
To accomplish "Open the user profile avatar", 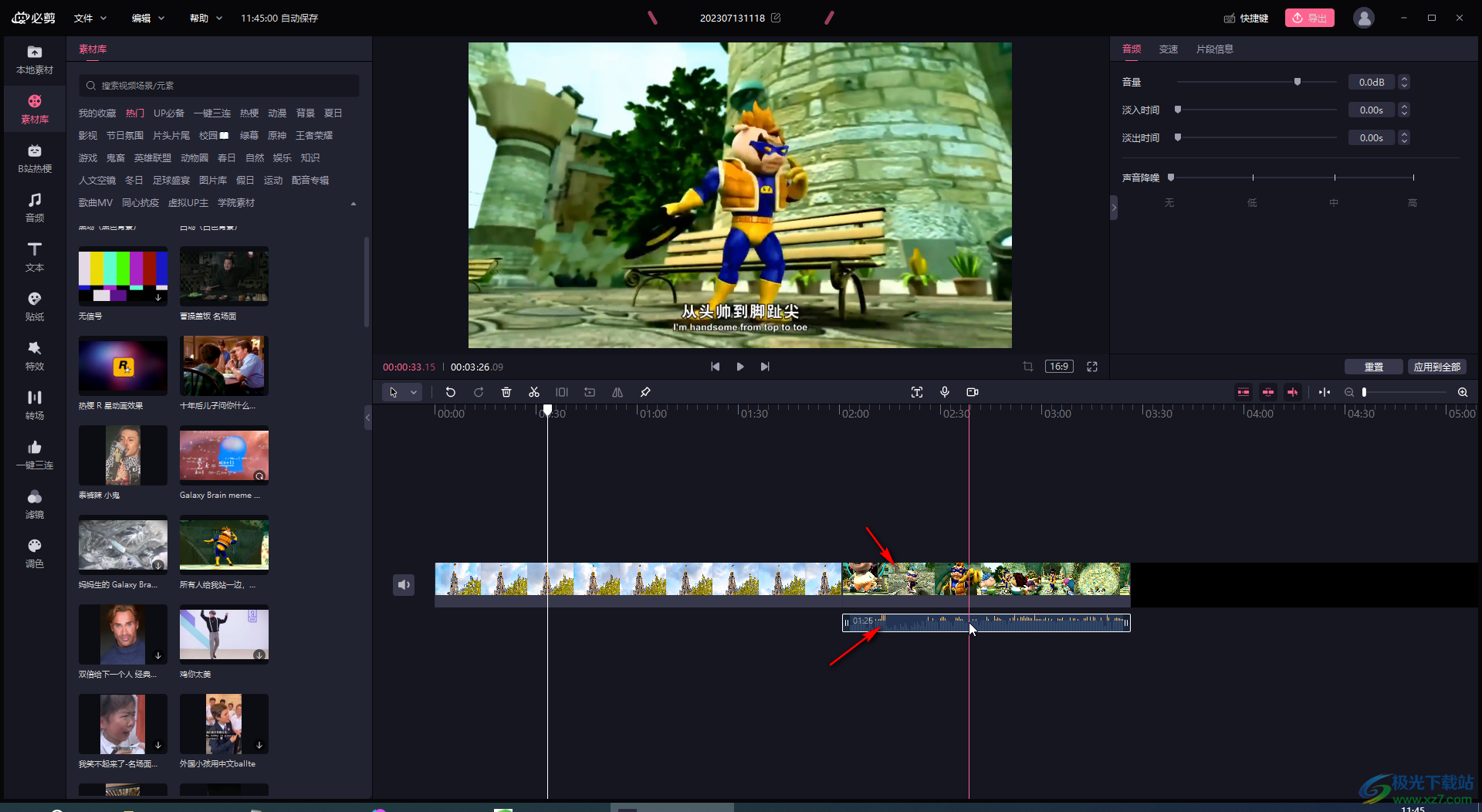I will click(1364, 18).
